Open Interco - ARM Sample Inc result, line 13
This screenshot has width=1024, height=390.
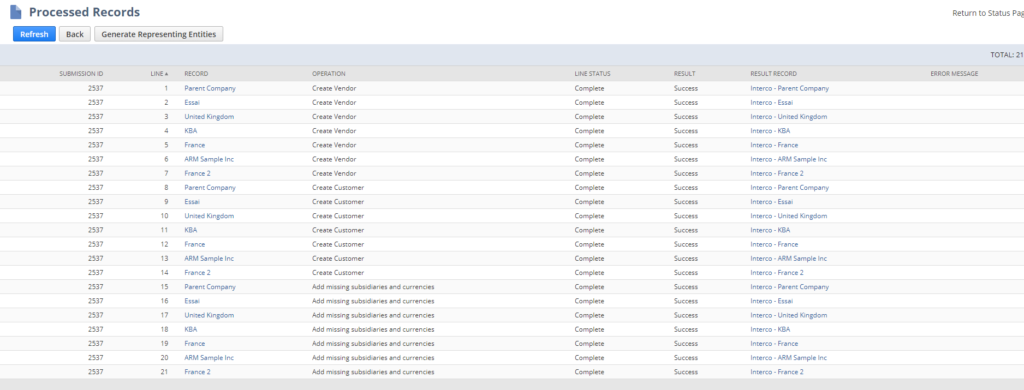[x=789, y=258]
